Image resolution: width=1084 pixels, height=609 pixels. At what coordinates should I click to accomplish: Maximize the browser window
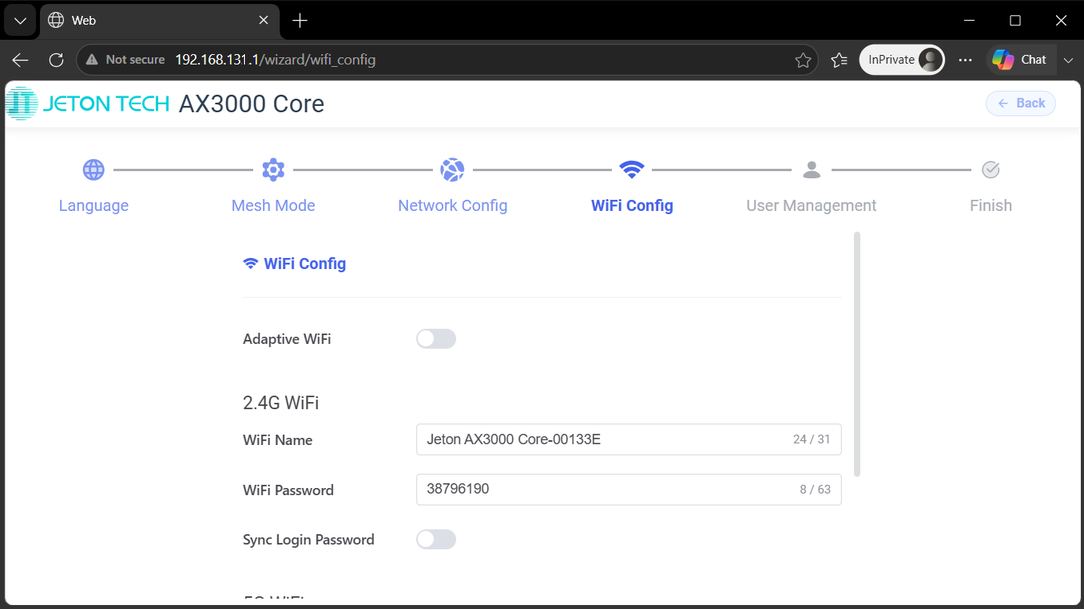pos(1015,21)
